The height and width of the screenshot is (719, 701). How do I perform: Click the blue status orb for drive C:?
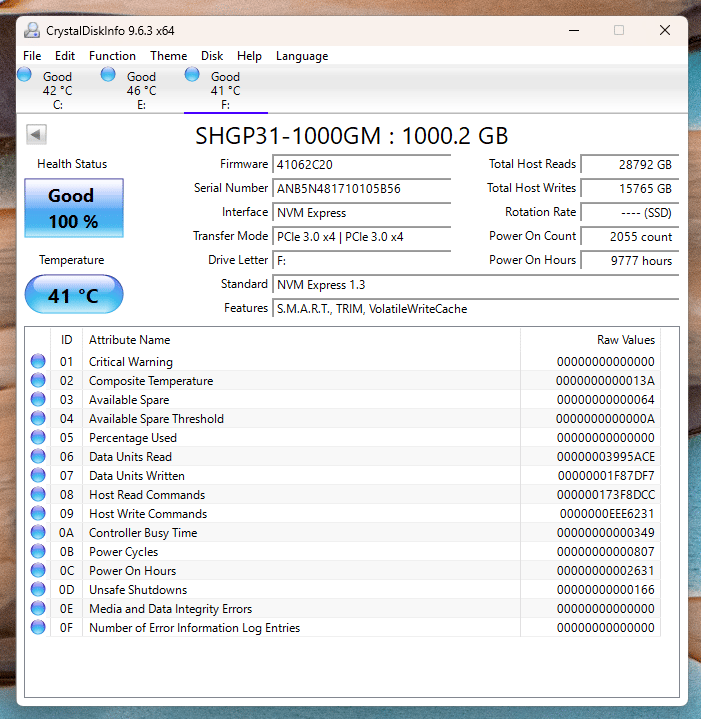pyautogui.click(x=24, y=74)
